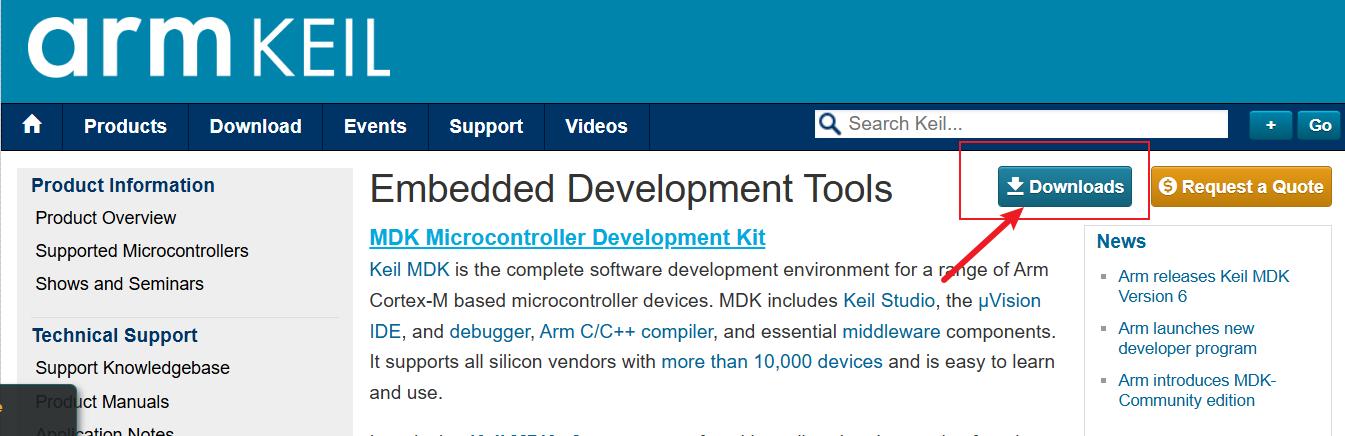Open MDK Microcontroller Development Kit heading link
The image size is (1345, 436).
click(567, 238)
